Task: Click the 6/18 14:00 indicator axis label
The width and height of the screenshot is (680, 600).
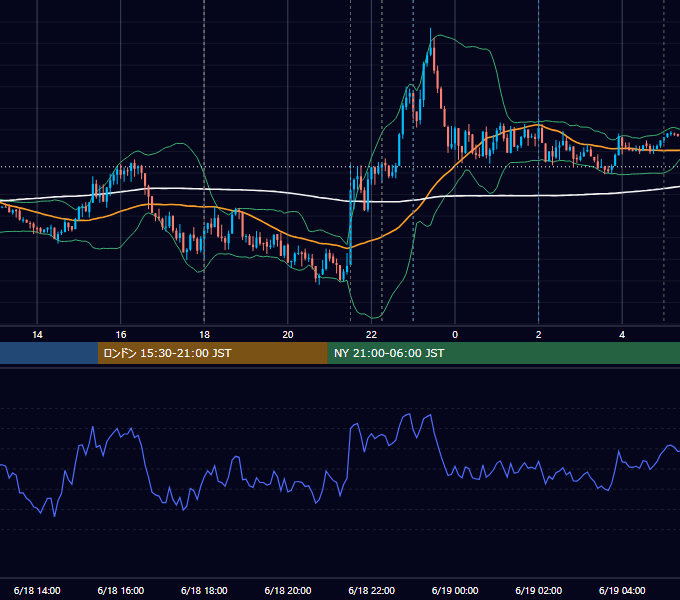Action: (37, 590)
